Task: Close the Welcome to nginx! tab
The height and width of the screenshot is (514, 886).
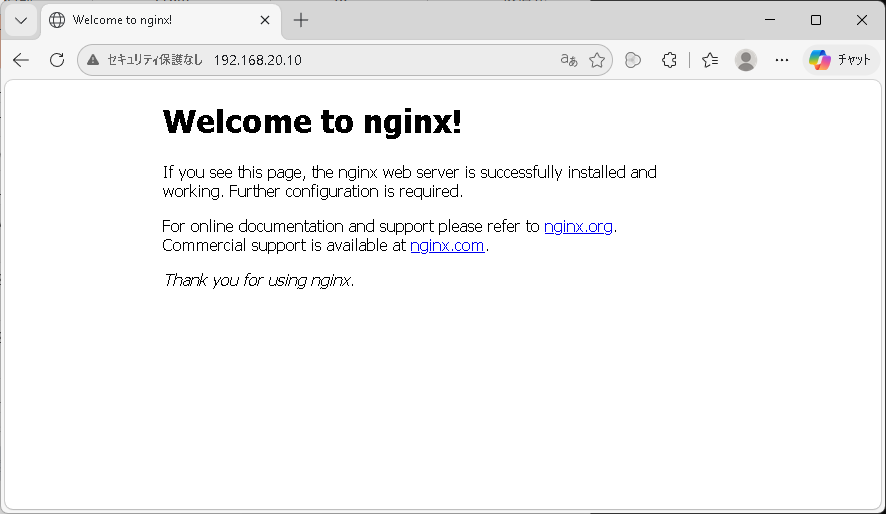Action: tap(265, 20)
